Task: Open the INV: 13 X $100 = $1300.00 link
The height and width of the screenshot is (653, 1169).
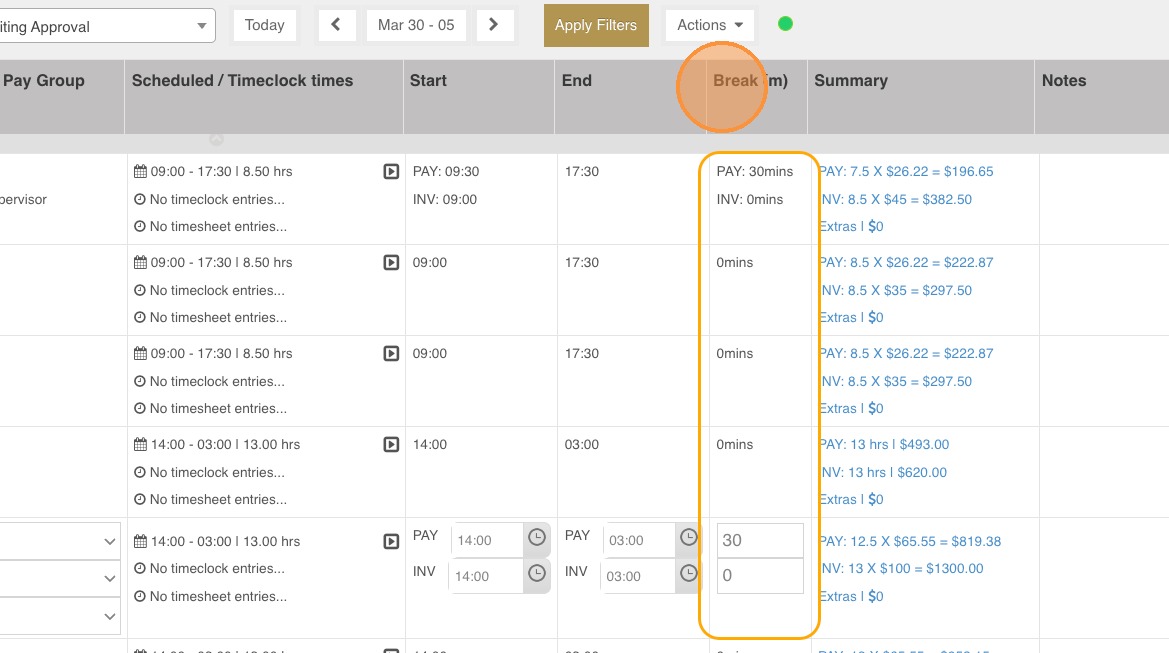Action: pos(901,569)
